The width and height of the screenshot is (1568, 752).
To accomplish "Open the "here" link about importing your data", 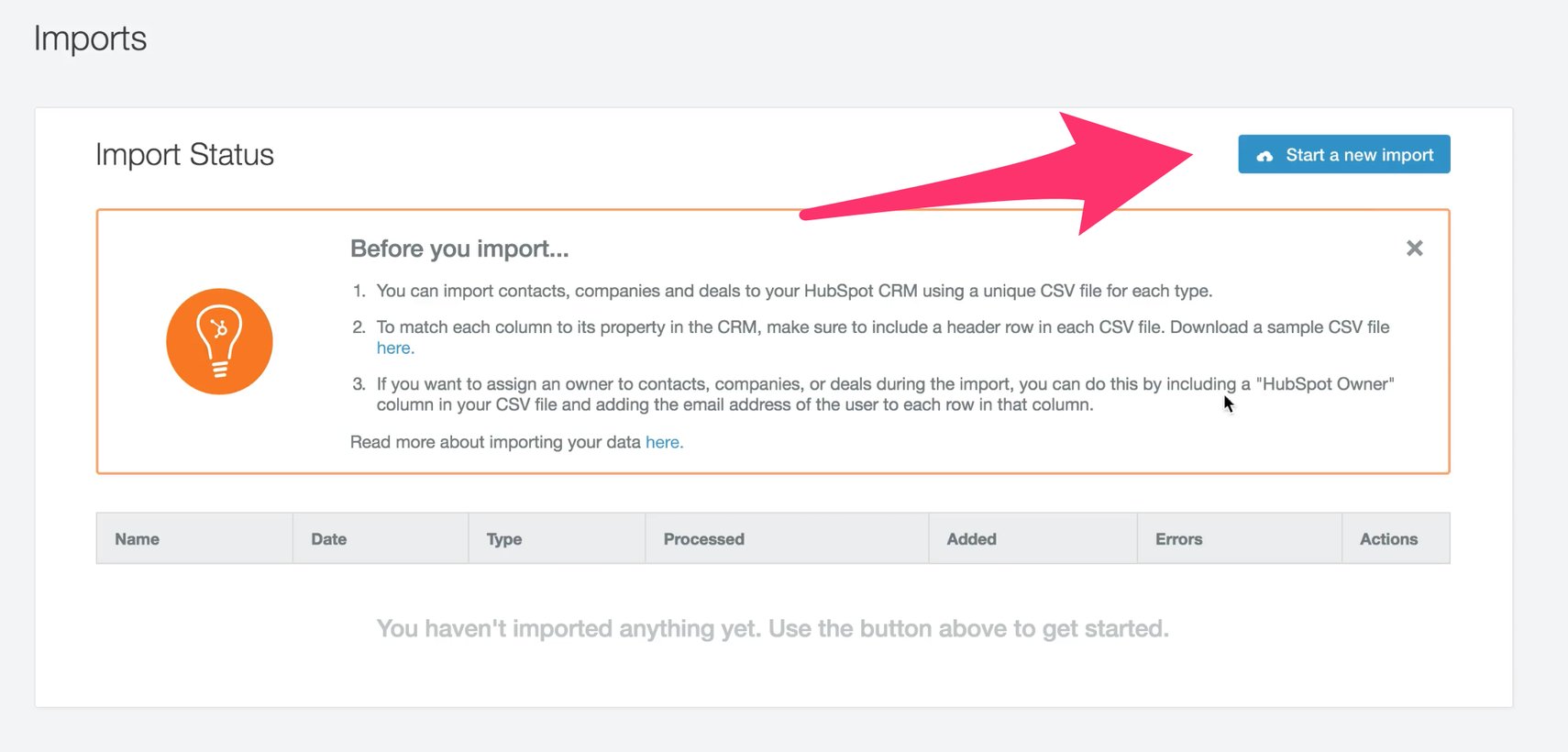I will tap(663, 442).
